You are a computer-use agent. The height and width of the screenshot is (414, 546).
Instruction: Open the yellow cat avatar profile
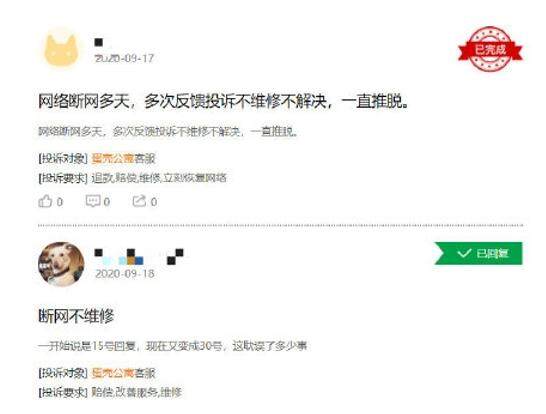point(61,49)
